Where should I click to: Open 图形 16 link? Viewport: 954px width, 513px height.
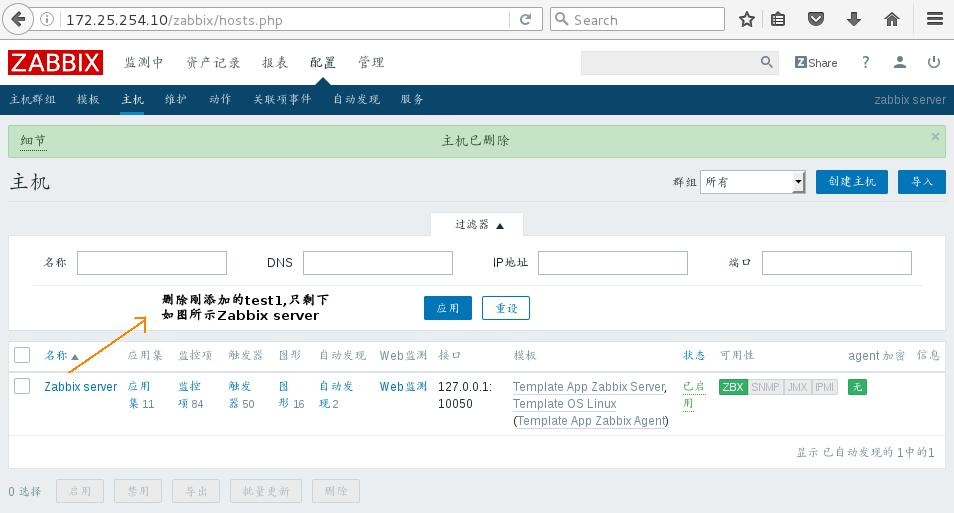pyautogui.click(x=291, y=395)
